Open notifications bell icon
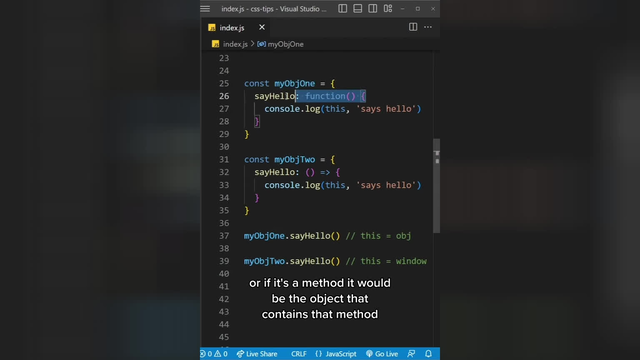Image resolution: width=640 pixels, height=360 pixels. click(428, 354)
